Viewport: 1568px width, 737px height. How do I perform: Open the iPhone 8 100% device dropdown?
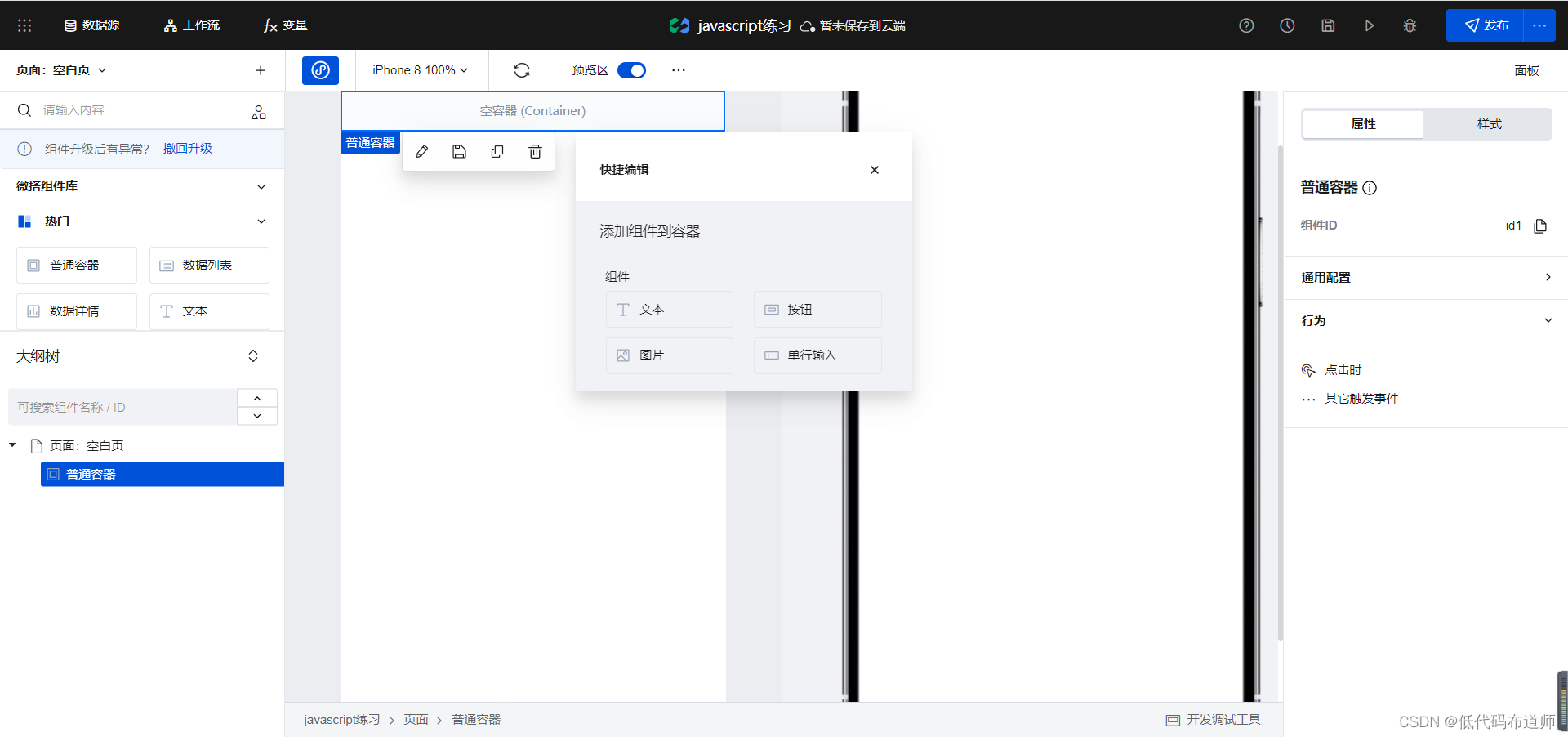(421, 70)
